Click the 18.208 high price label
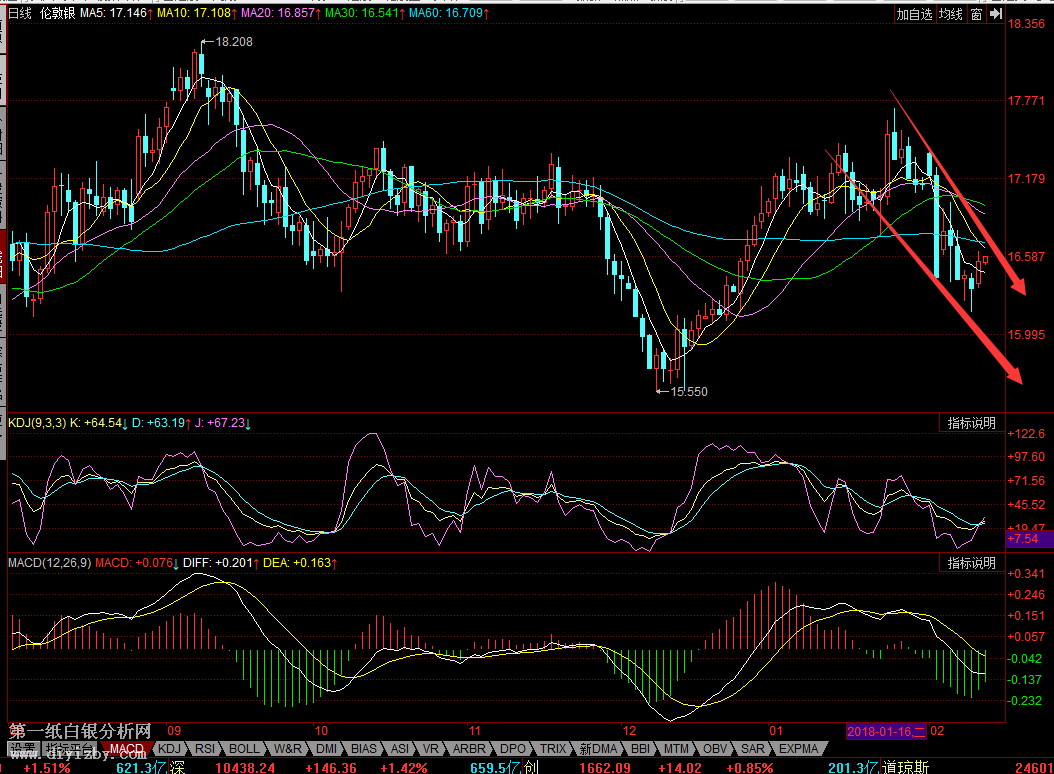Viewport: 1054px width, 774px height. pyautogui.click(x=234, y=42)
